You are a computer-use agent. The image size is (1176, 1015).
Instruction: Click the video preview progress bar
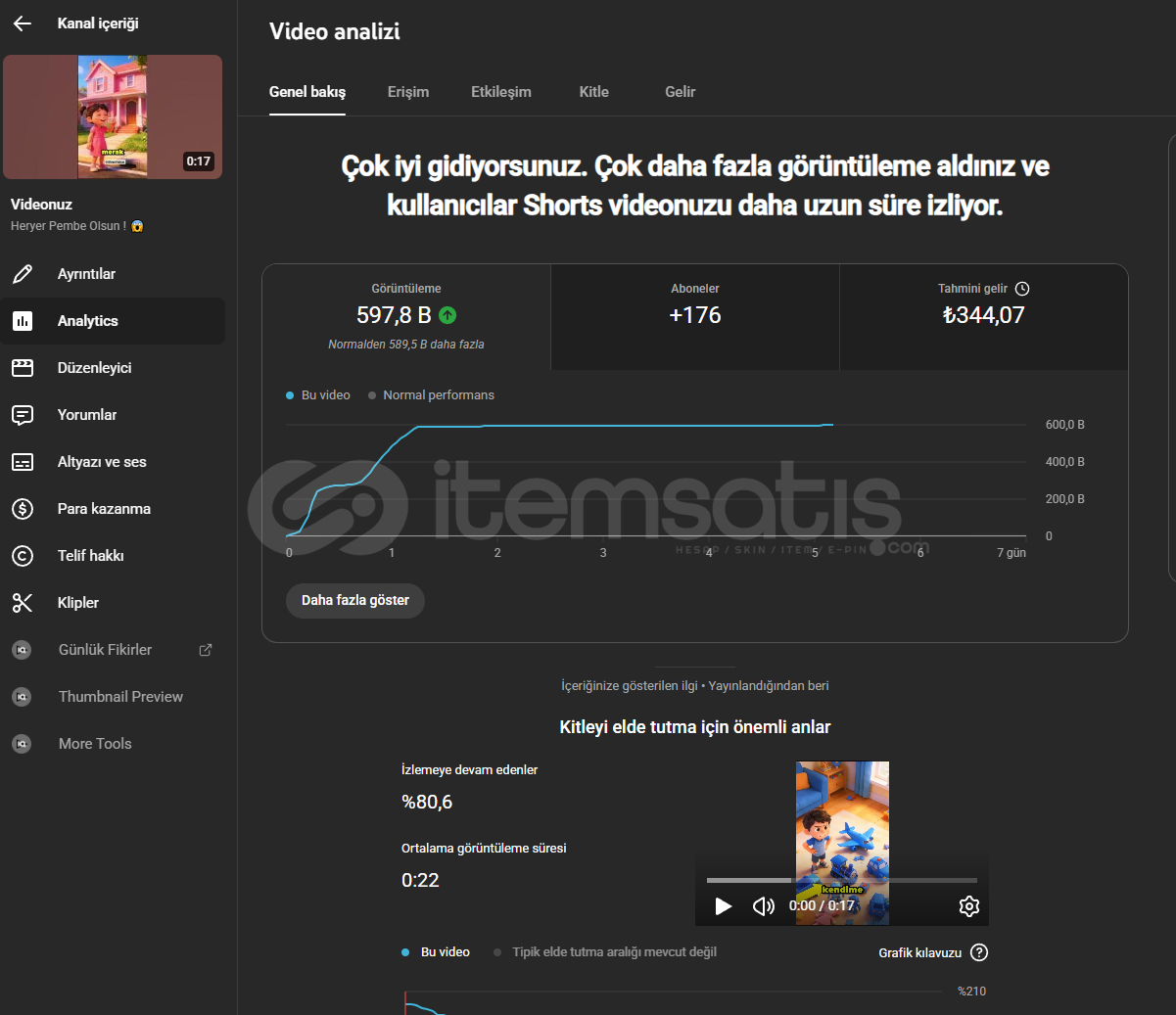pyautogui.click(x=841, y=880)
